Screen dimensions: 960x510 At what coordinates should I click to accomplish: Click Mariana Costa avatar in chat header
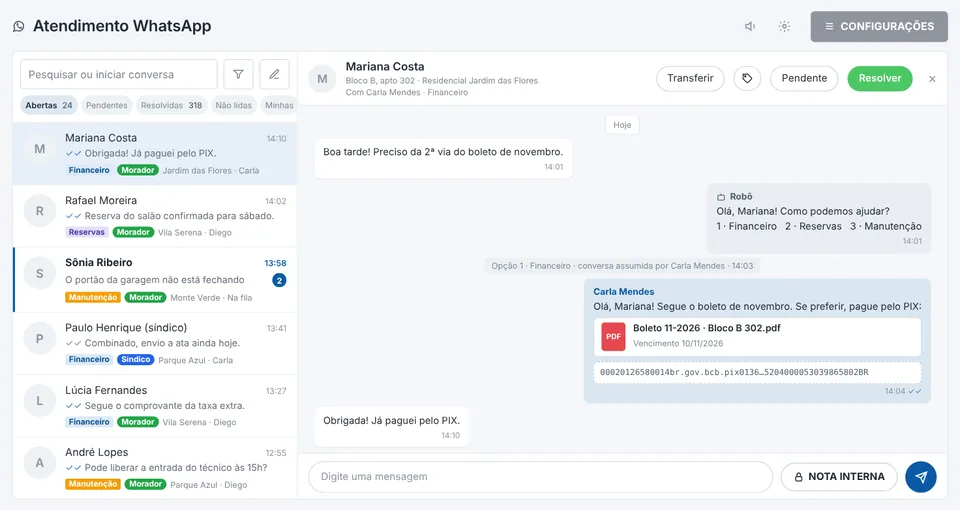coord(322,79)
